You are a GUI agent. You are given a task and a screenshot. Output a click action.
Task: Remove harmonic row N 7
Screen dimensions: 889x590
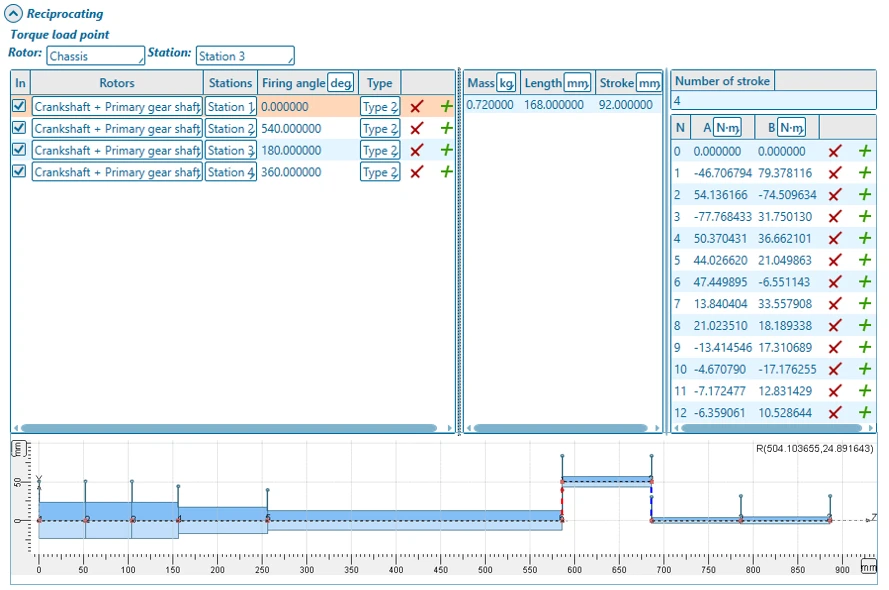coord(835,304)
